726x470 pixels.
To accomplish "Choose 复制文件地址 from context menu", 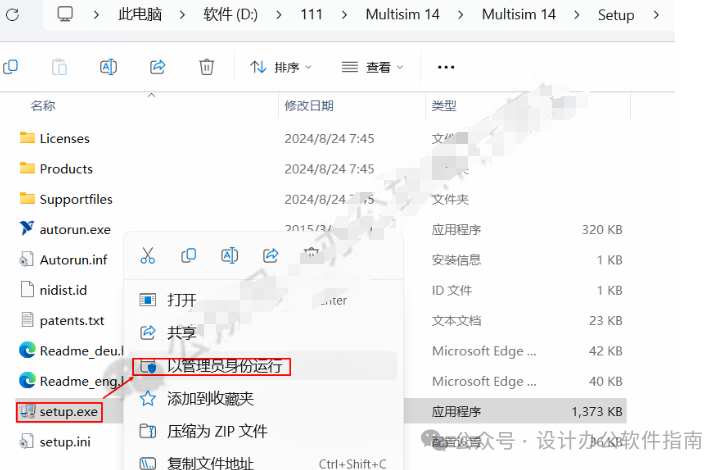I will pyautogui.click(x=210, y=463).
